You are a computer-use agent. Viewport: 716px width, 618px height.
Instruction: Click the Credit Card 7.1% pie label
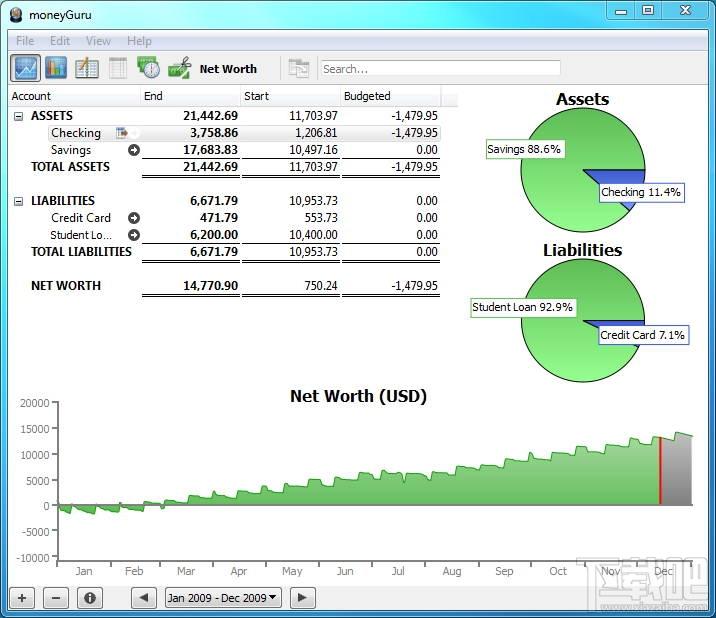coord(642,335)
